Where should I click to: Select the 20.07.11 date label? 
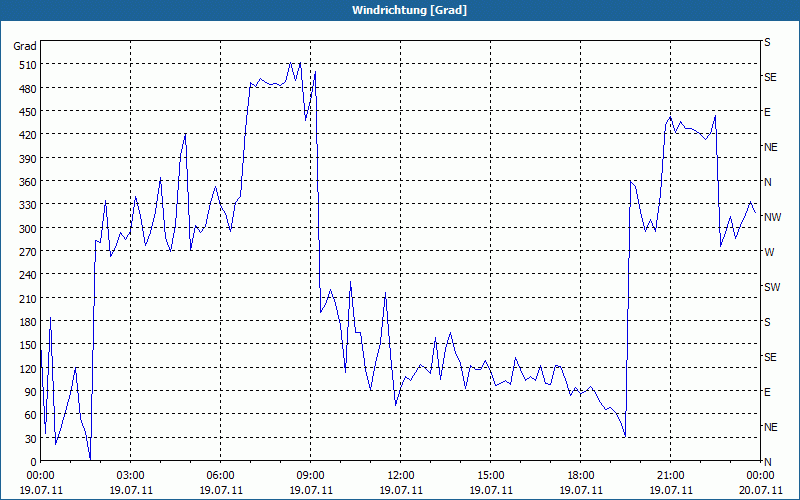(x=760, y=490)
